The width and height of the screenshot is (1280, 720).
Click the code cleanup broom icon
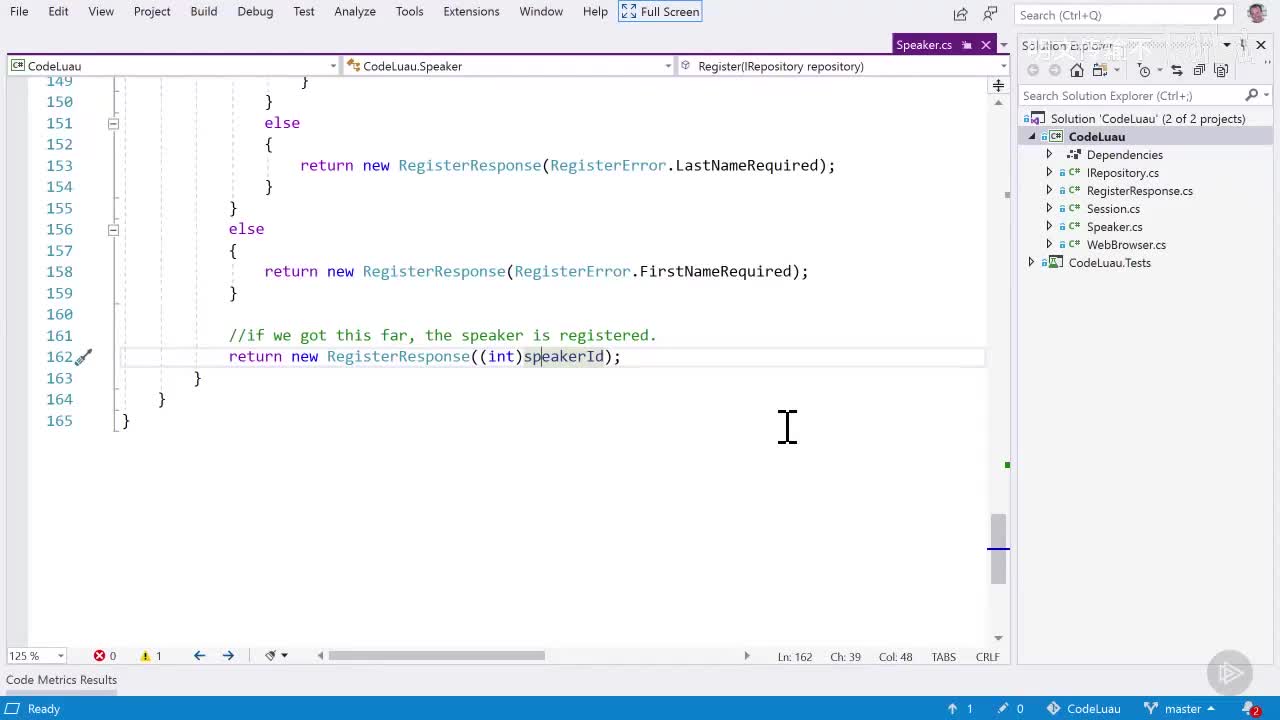[x=270, y=656]
